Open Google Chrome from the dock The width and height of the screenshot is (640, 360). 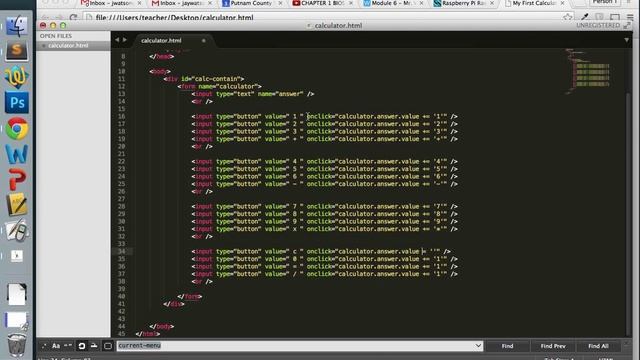pyautogui.click(x=17, y=129)
